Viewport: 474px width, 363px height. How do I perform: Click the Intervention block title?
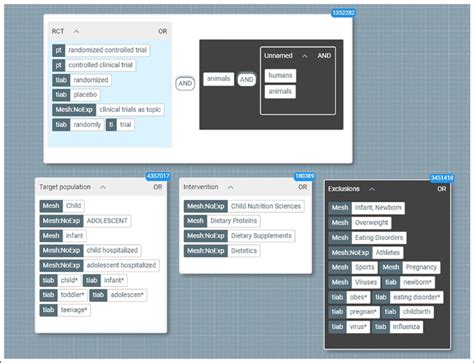pos(201,187)
